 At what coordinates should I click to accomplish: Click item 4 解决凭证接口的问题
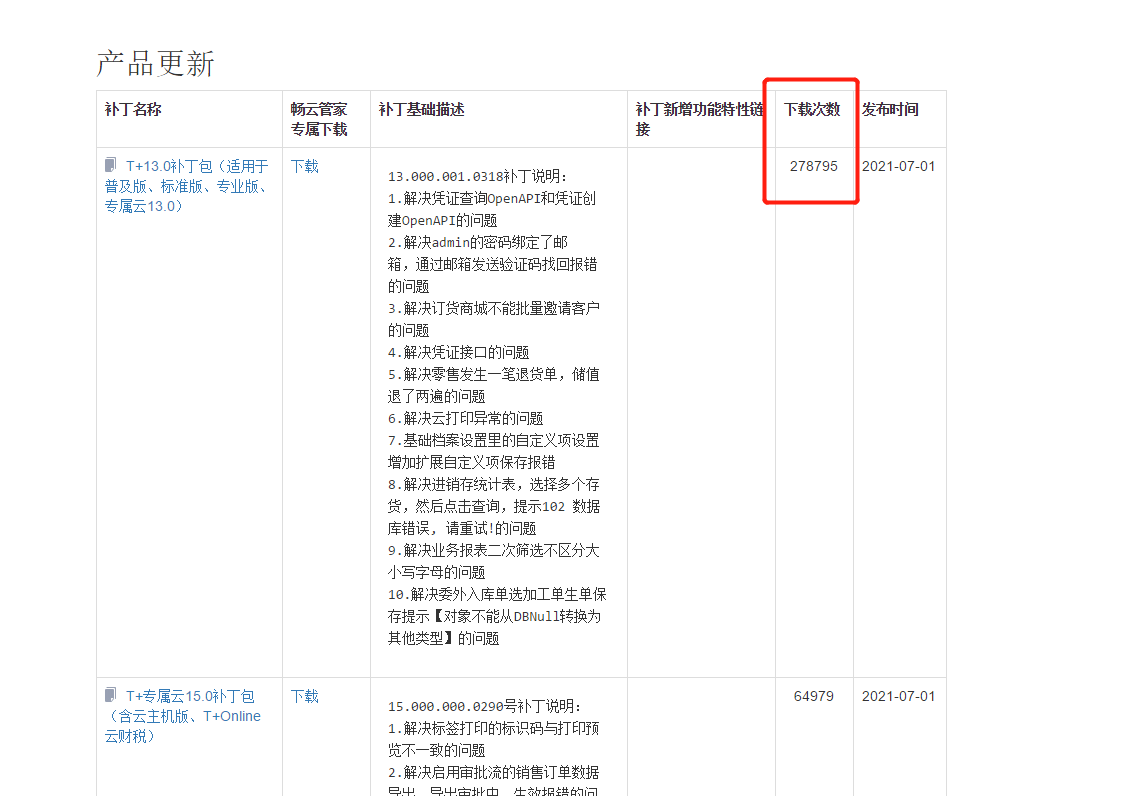(x=458, y=352)
